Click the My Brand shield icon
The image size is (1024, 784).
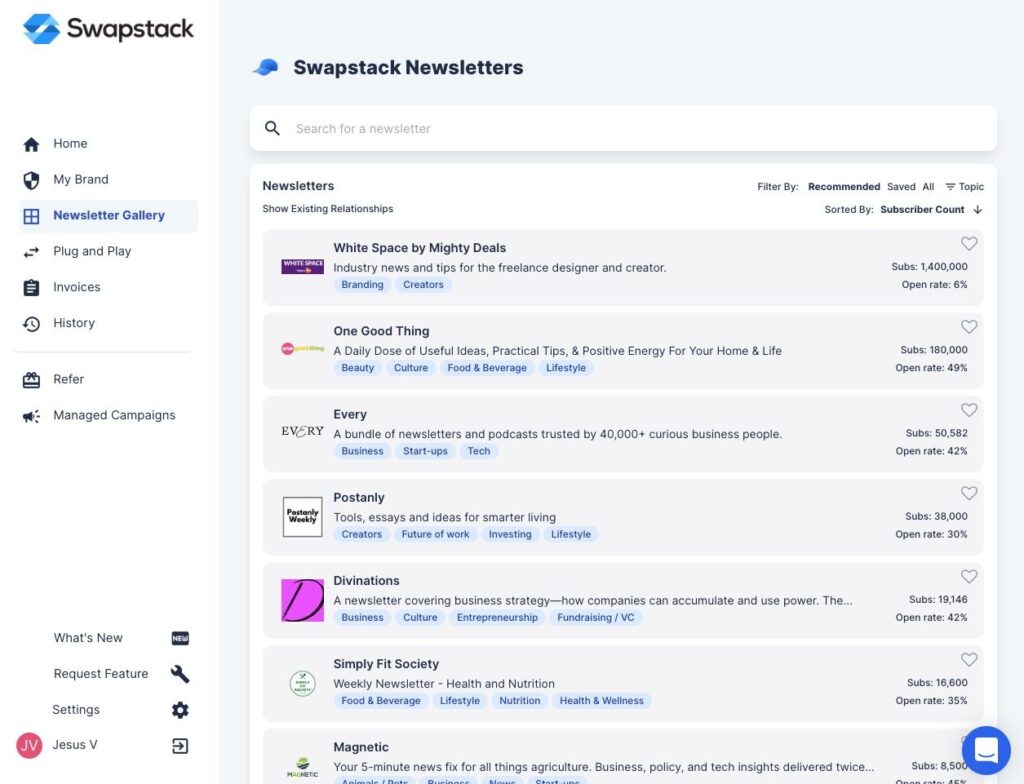coord(31,180)
